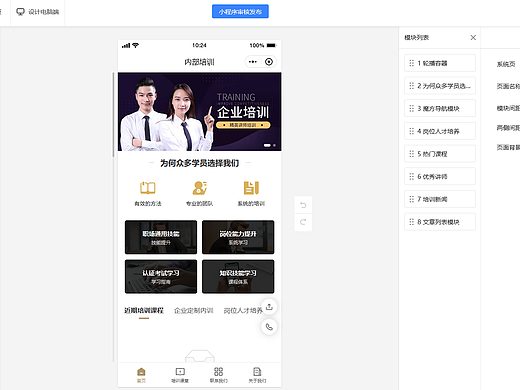Click the 系统页 label on right
The height and width of the screenshot is (390, 520).
pyautogui.click(x=506, y=64)
